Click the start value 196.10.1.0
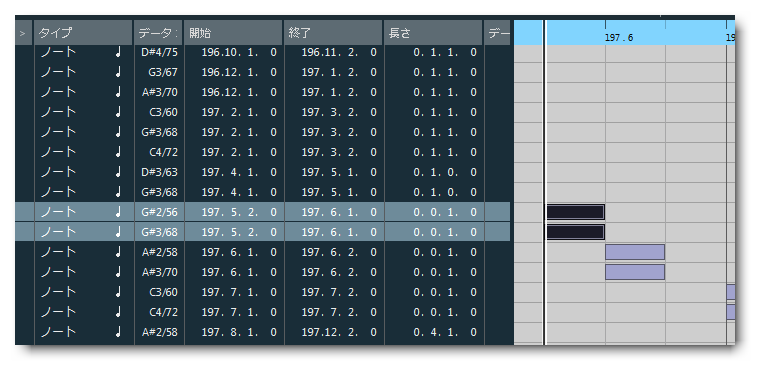 pyautogui.click(x=239, y=53)
